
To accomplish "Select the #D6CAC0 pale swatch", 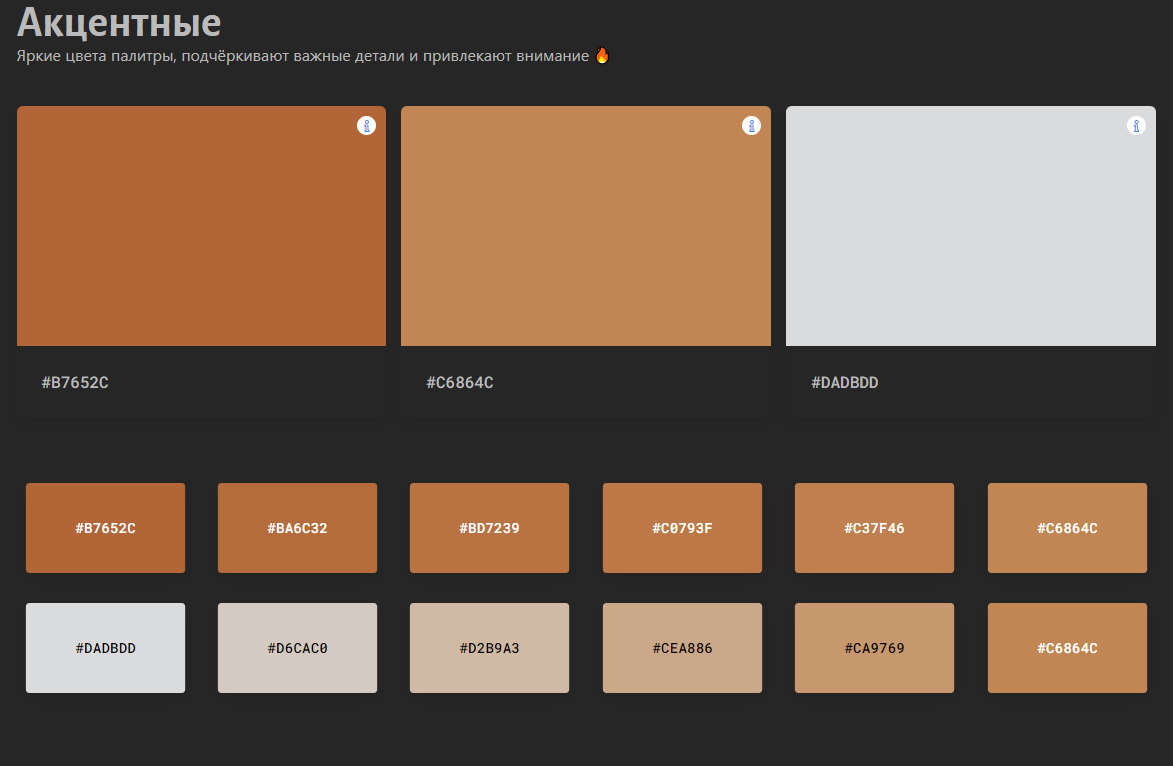I will click(297, 648).
